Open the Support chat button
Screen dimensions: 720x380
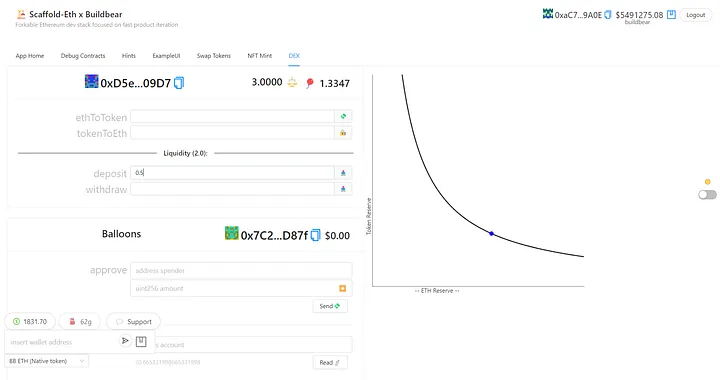pyautogui.click(x=133, y=322)
